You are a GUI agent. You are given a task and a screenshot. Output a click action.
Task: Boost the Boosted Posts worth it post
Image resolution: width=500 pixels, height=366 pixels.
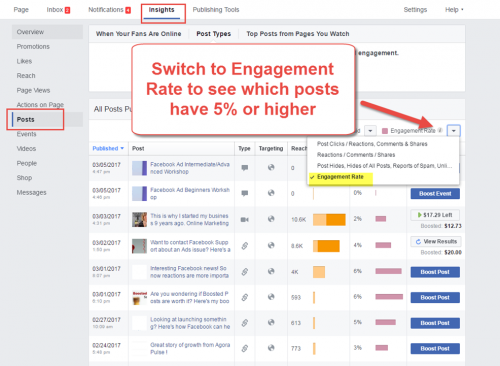tap(435, 297)
